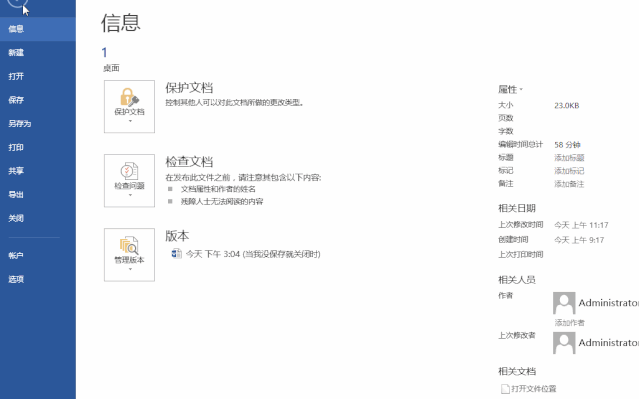
Task: Open the 信息 tab in sidebar
Action: click(37, 29)
